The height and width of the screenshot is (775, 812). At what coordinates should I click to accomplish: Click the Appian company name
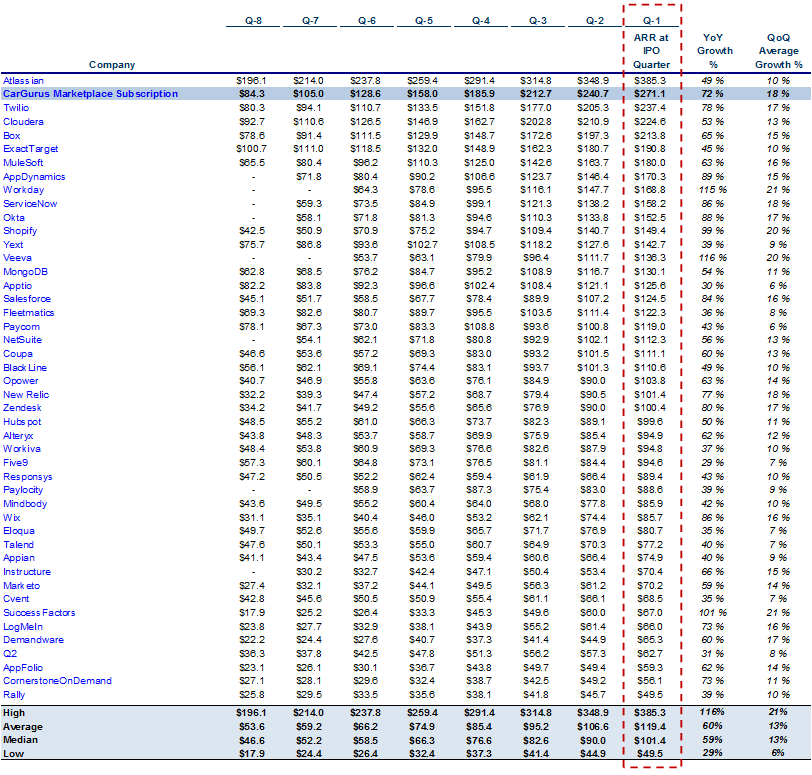(19, 558)
